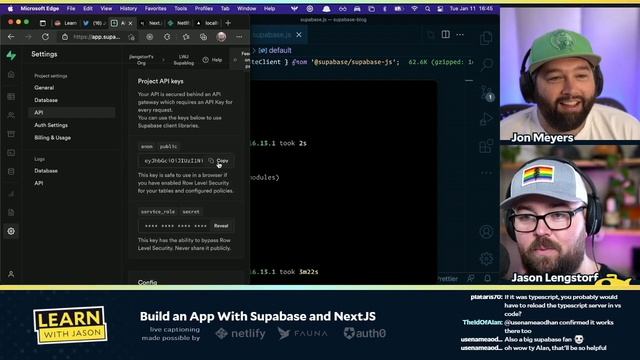The image size is (640, 360).
Task: Open the Storage sidebar icon
Action: (11, 134)
